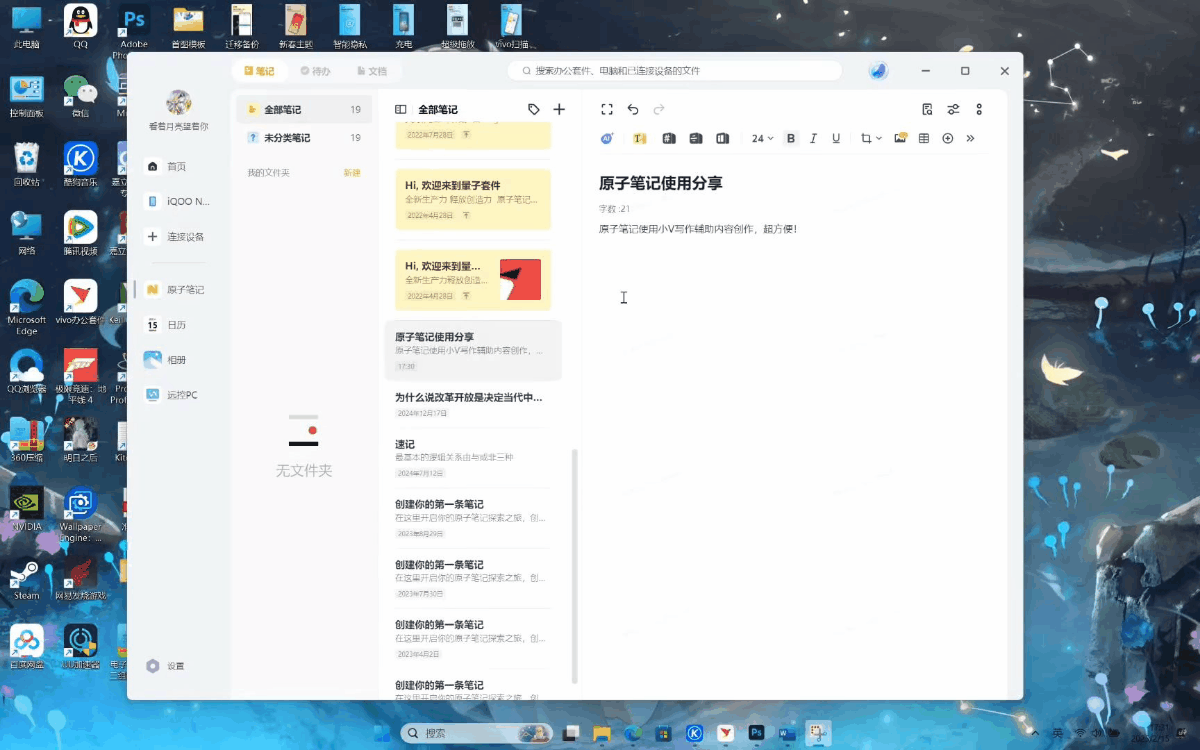The image size is (1200, 750).
Task: Click the note body text 原子笔记使用小V写作
Action: pos(698,229)
